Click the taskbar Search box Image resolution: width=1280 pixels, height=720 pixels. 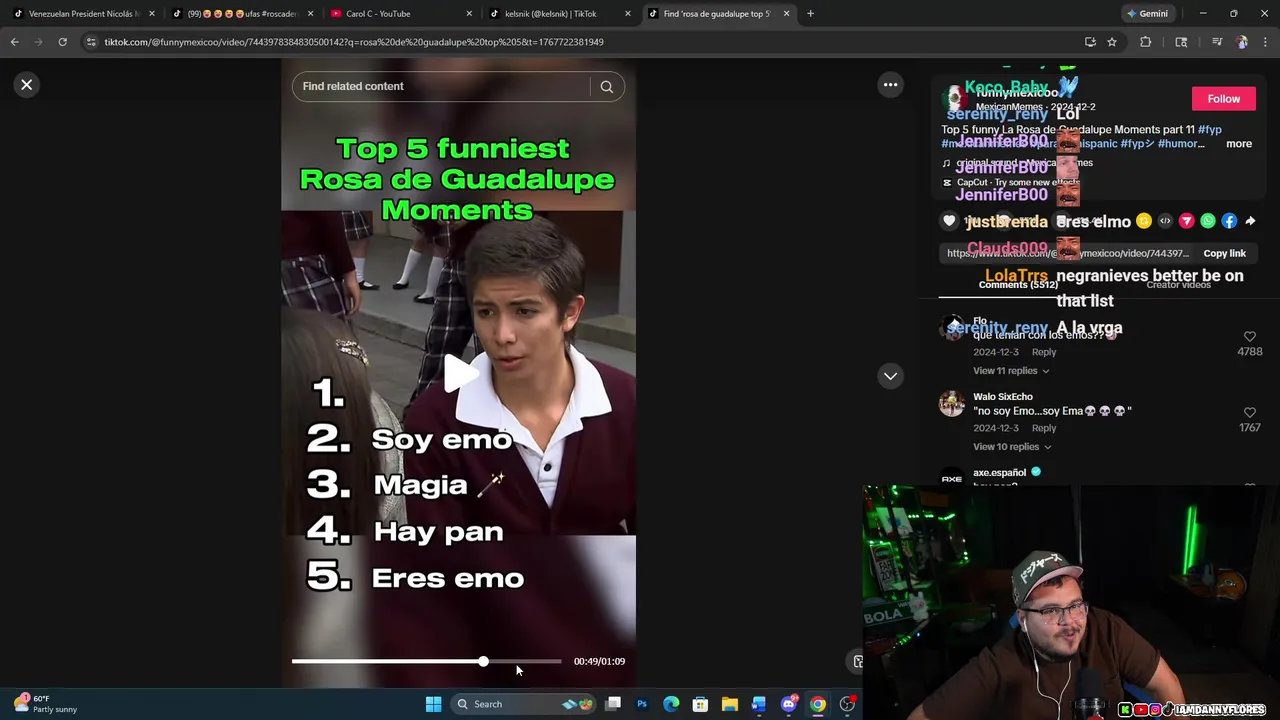(x=523, y=704)
